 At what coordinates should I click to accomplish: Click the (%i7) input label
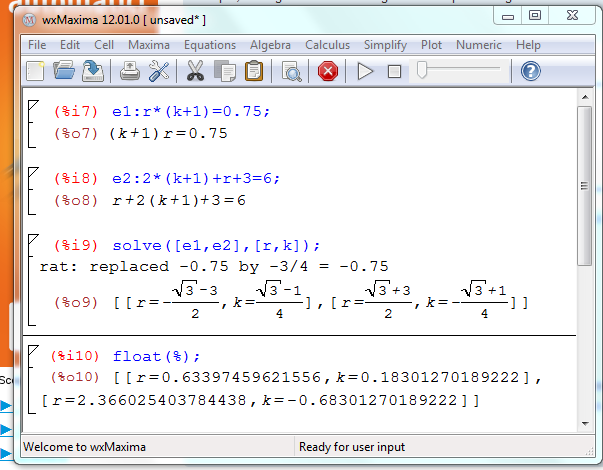click(76, 112)
